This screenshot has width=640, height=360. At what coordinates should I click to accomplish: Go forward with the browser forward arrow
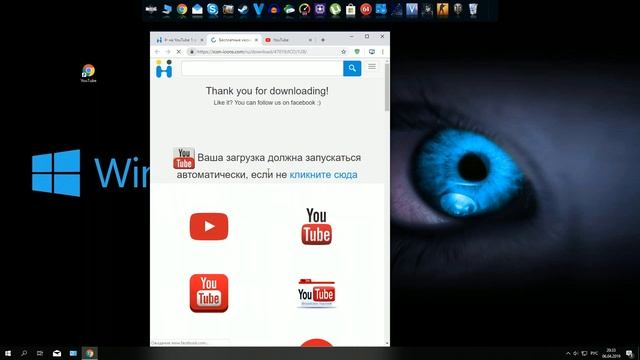(168, 52)
